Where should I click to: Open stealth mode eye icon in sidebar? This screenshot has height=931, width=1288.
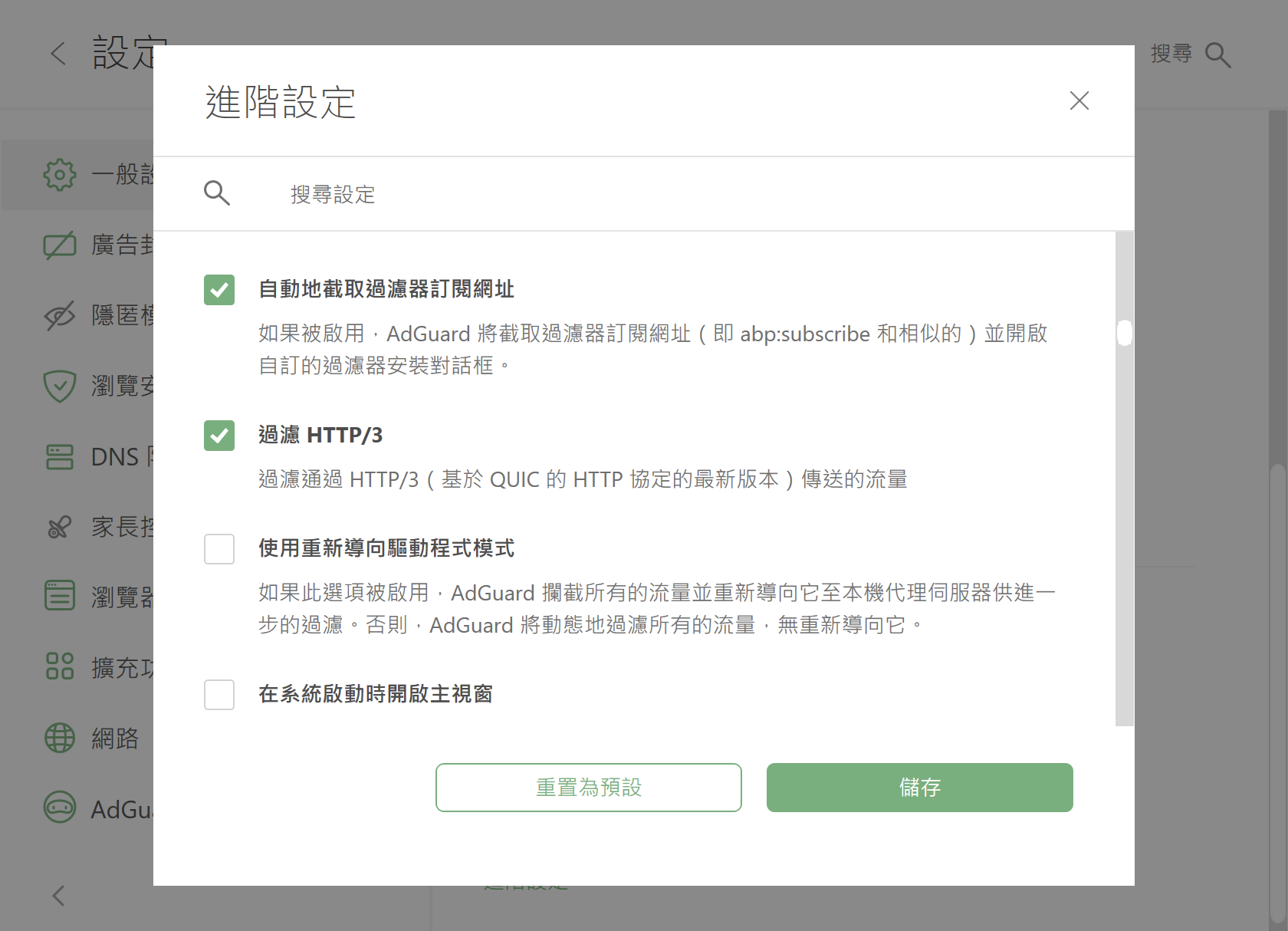60,316
